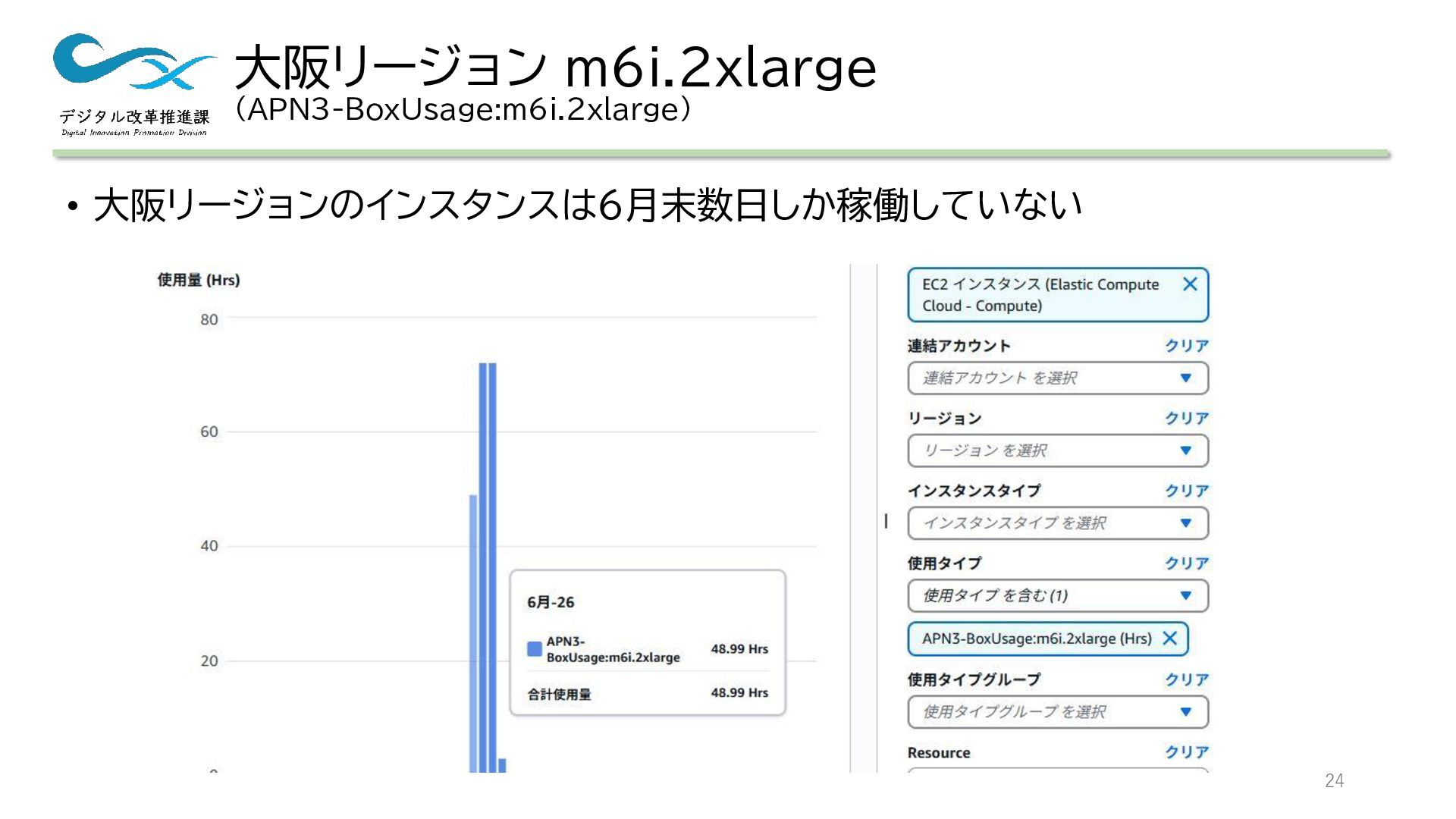Click the blue legend swatch for APN3-BoxUsage:m6i.2xlarge
The image size is (1456, 819).
point(535,649)
